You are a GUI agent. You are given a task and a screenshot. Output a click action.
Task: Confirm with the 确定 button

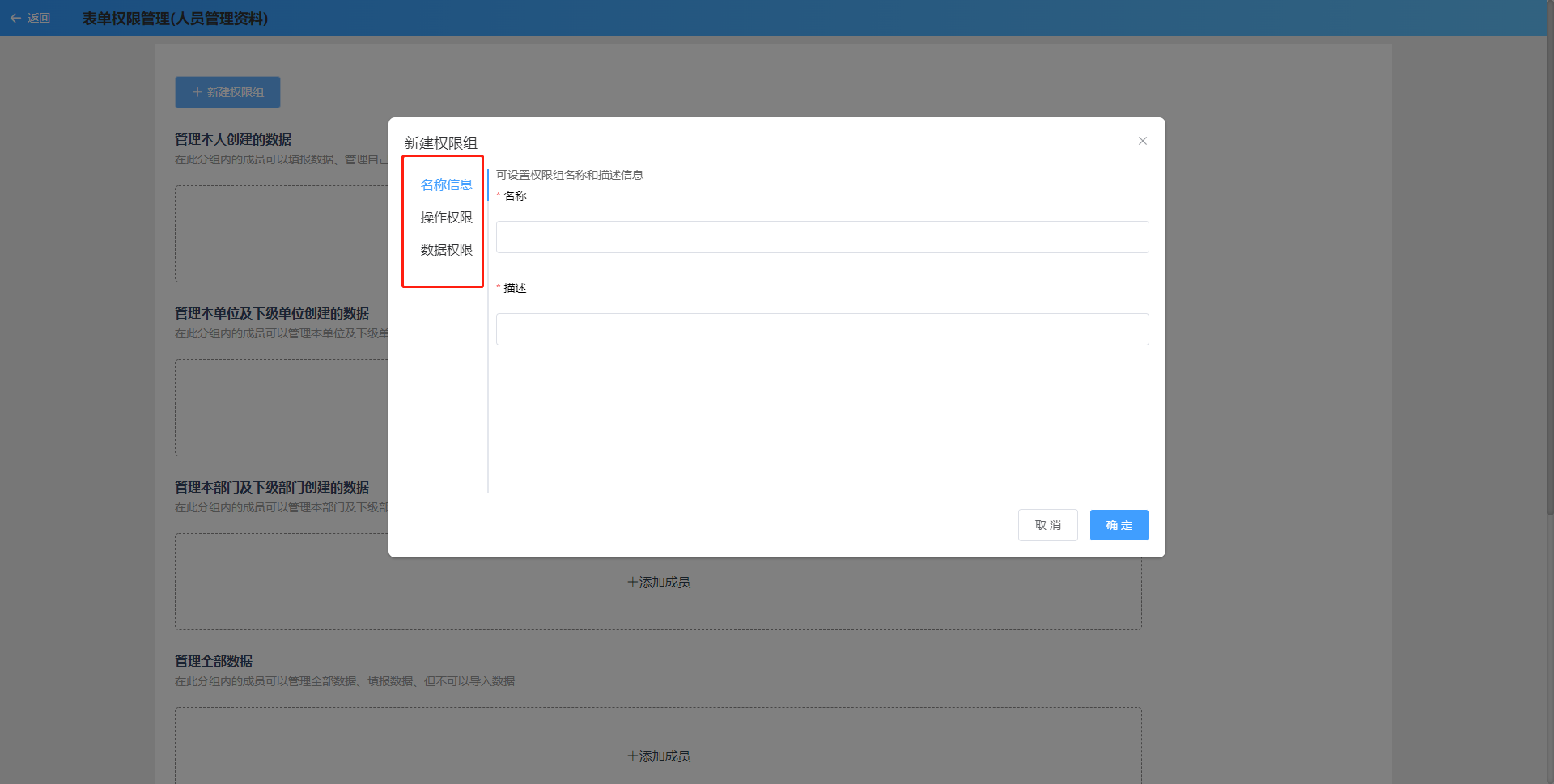1119,525
